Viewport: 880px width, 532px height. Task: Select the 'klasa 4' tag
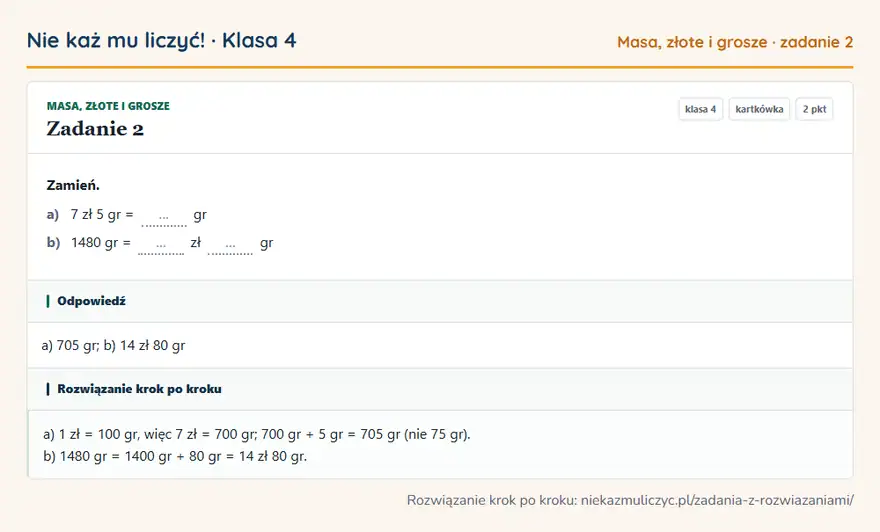pos(700,109)
